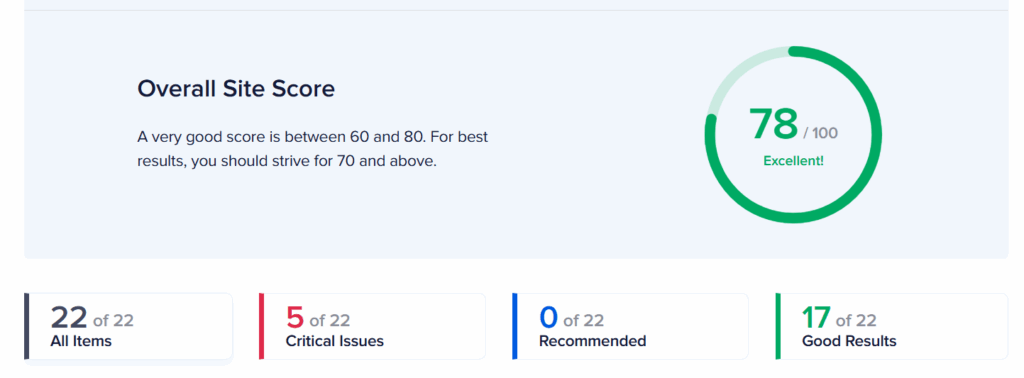1024x378 pixels.
Task: Click the dark accent bar on All Items card
Action: click(x=27, y=326)
